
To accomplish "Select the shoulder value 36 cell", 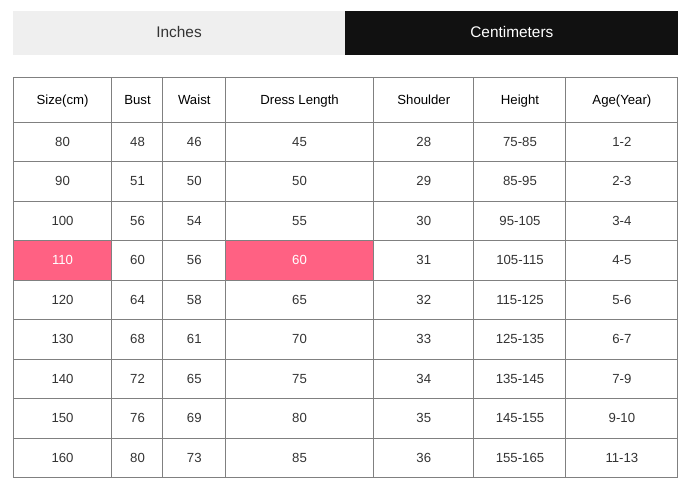I will point(423,458).
